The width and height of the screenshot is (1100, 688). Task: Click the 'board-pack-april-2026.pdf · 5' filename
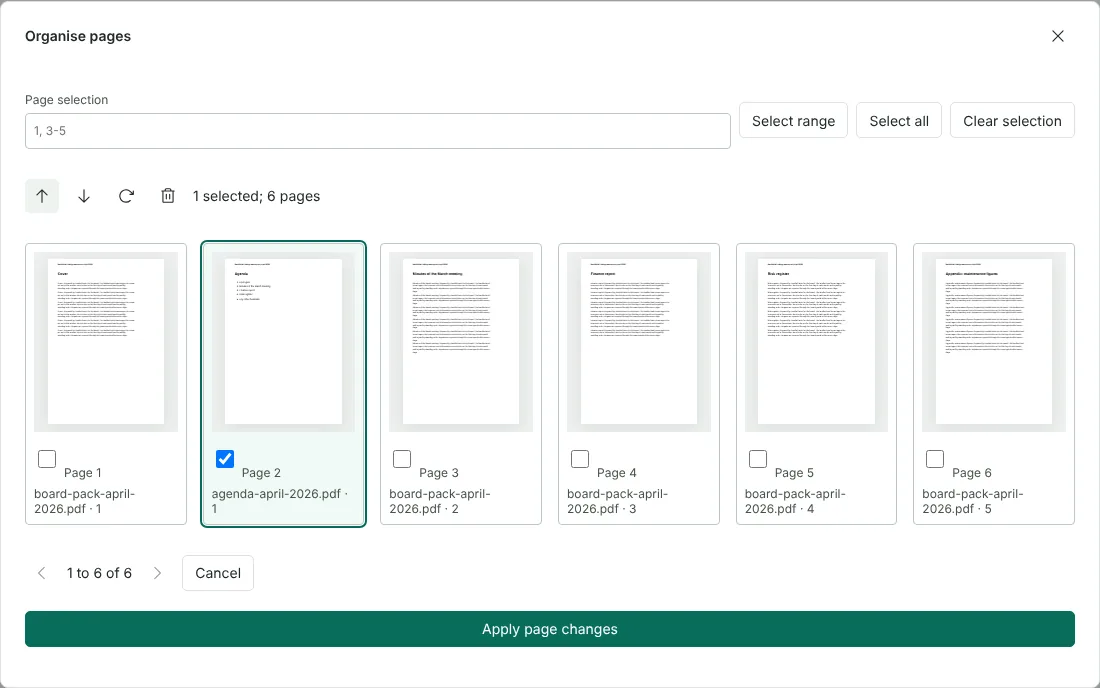[973, 501]
